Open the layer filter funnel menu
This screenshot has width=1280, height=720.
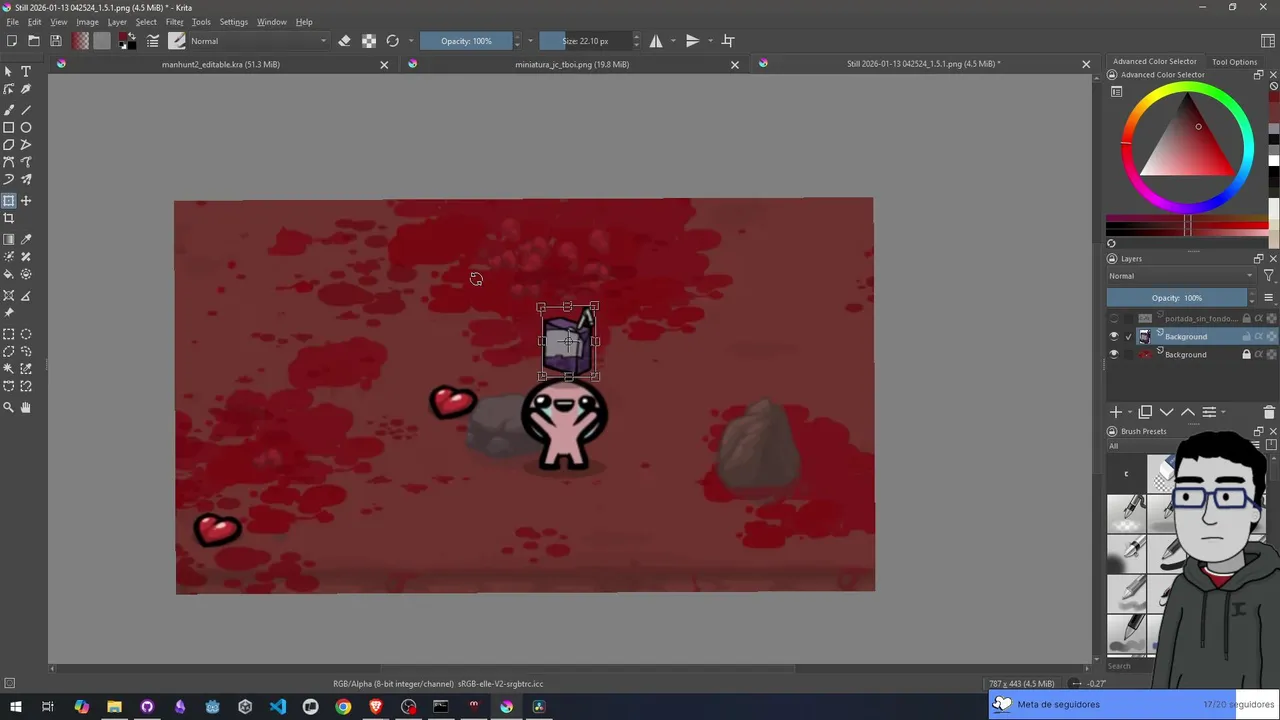[x=1269, y=276]
